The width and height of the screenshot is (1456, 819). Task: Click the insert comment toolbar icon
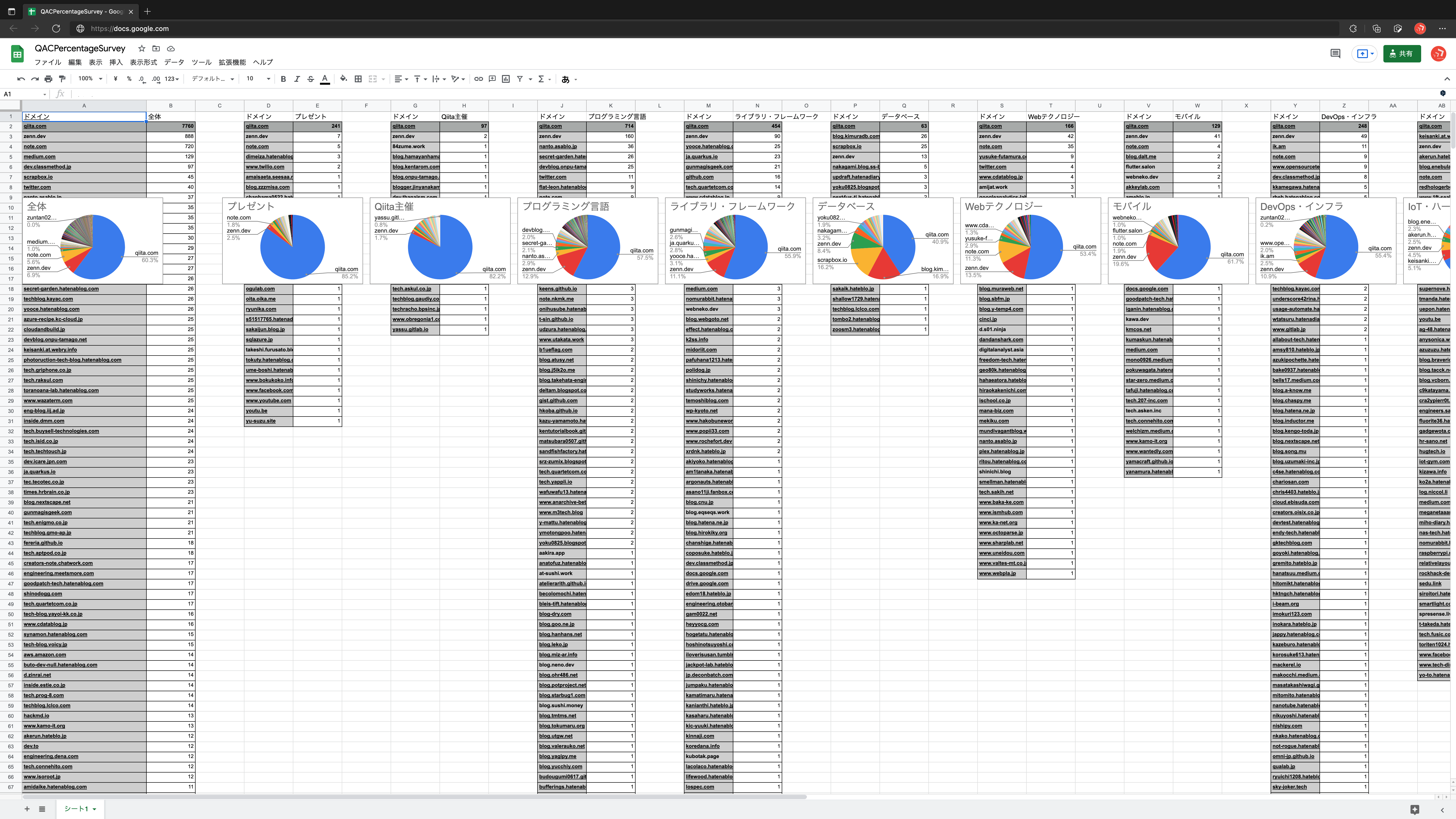tap(492, 79)
